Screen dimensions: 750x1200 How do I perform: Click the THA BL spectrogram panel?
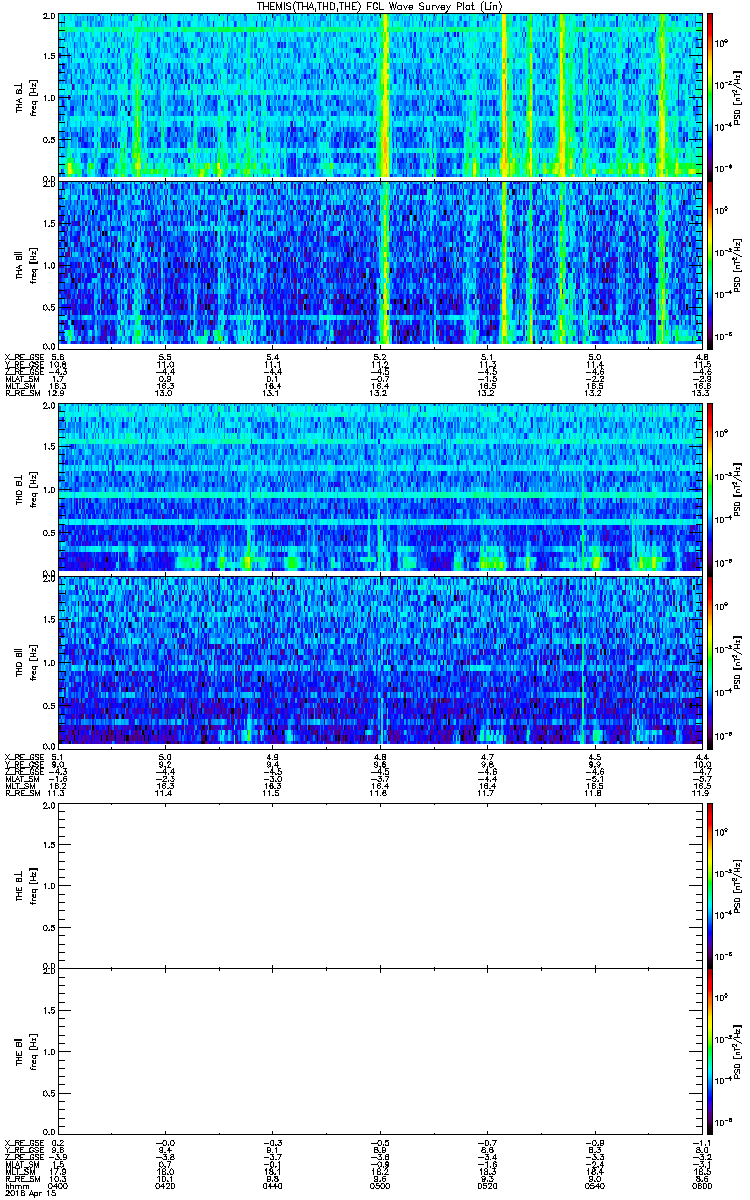pos(381,95)
